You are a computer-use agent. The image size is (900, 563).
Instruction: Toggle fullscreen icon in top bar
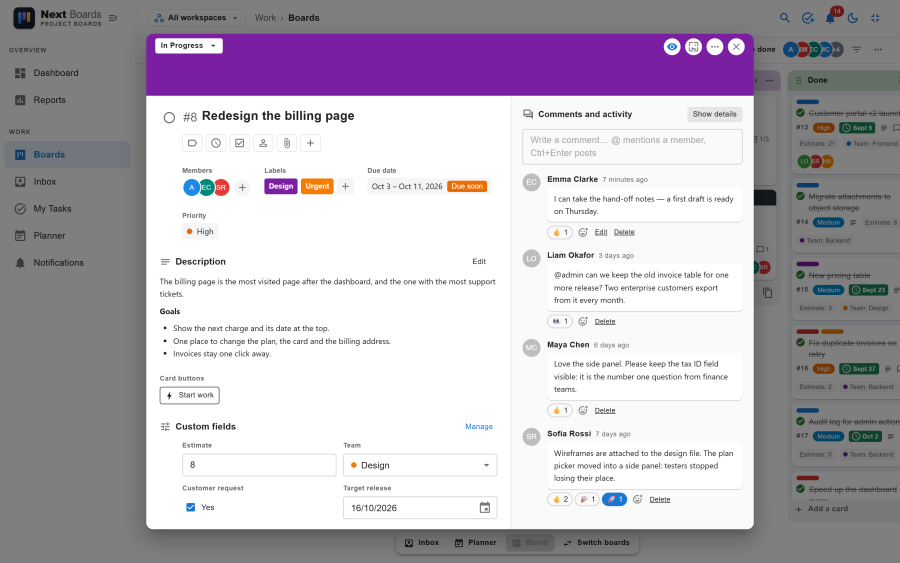click(x=875, y=18)
